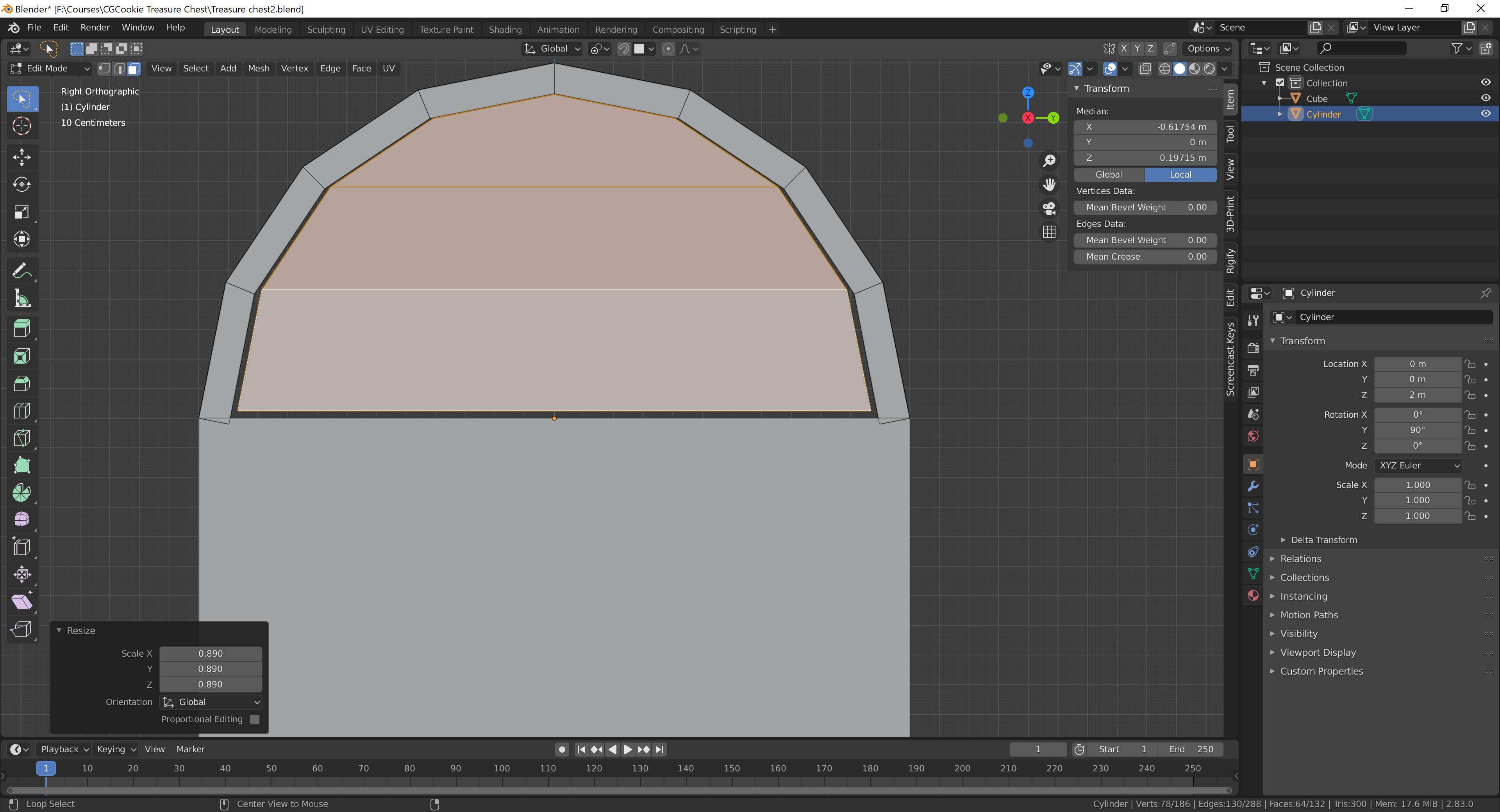
Task: Switch to face select mode
Action: click(x=134, y=69)
